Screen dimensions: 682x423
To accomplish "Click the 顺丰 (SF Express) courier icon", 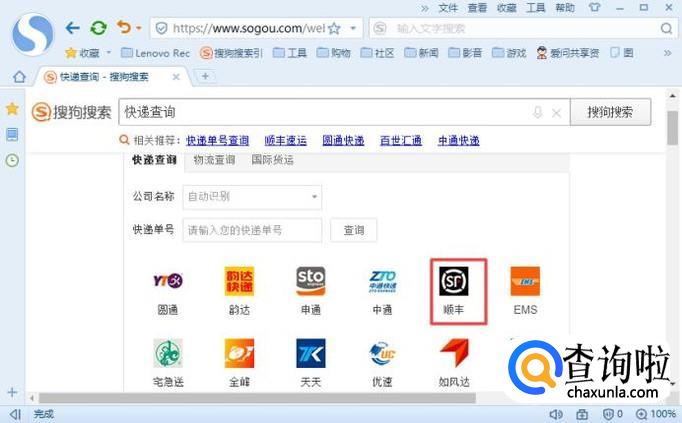I will [x=454, y=282].
